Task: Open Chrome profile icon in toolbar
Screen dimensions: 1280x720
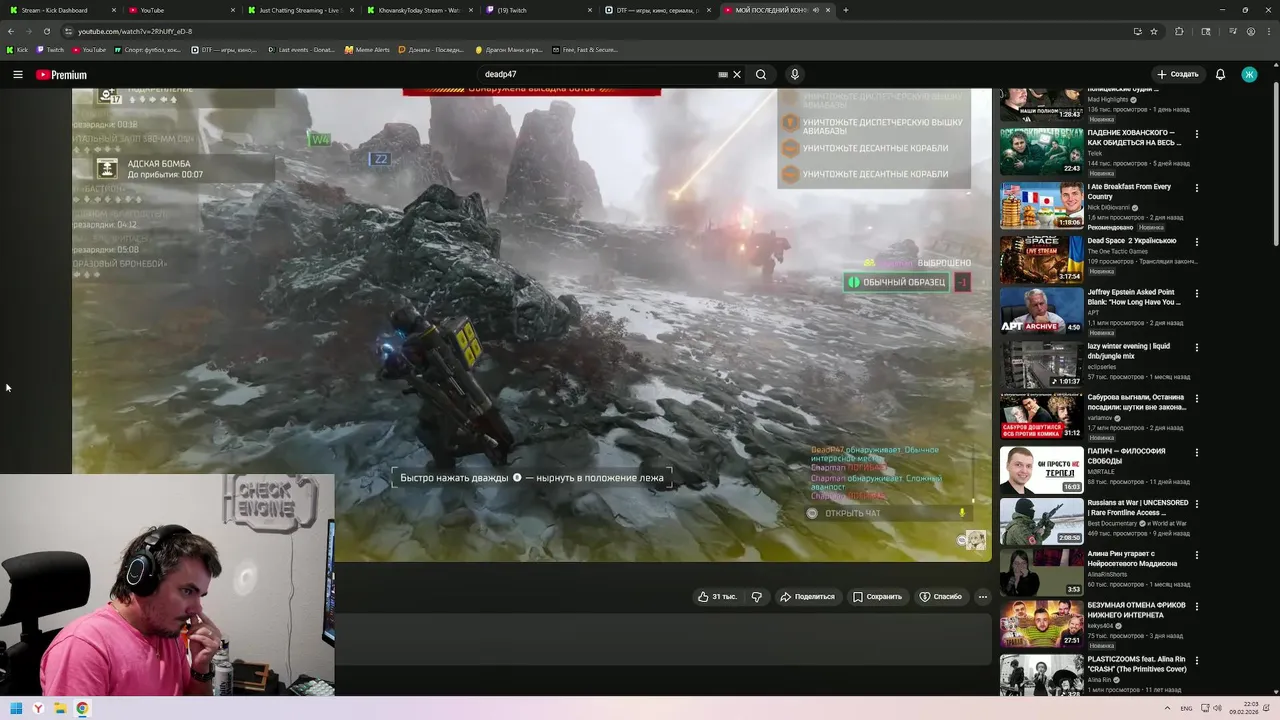Action: tap(1251, 31)
